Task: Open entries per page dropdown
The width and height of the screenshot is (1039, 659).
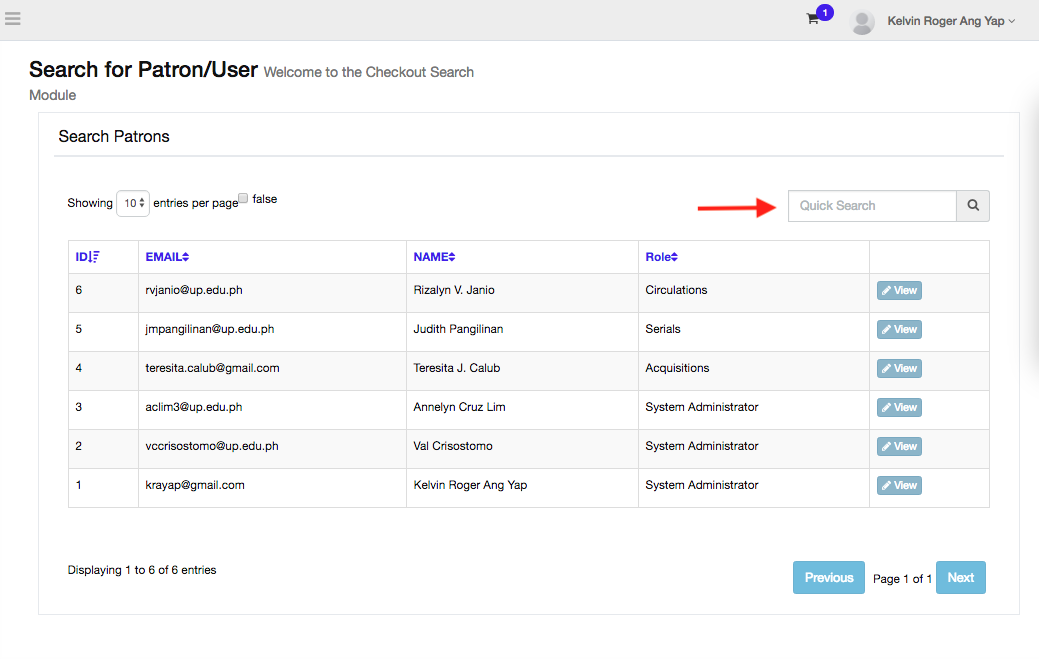Action: (133, 203)
